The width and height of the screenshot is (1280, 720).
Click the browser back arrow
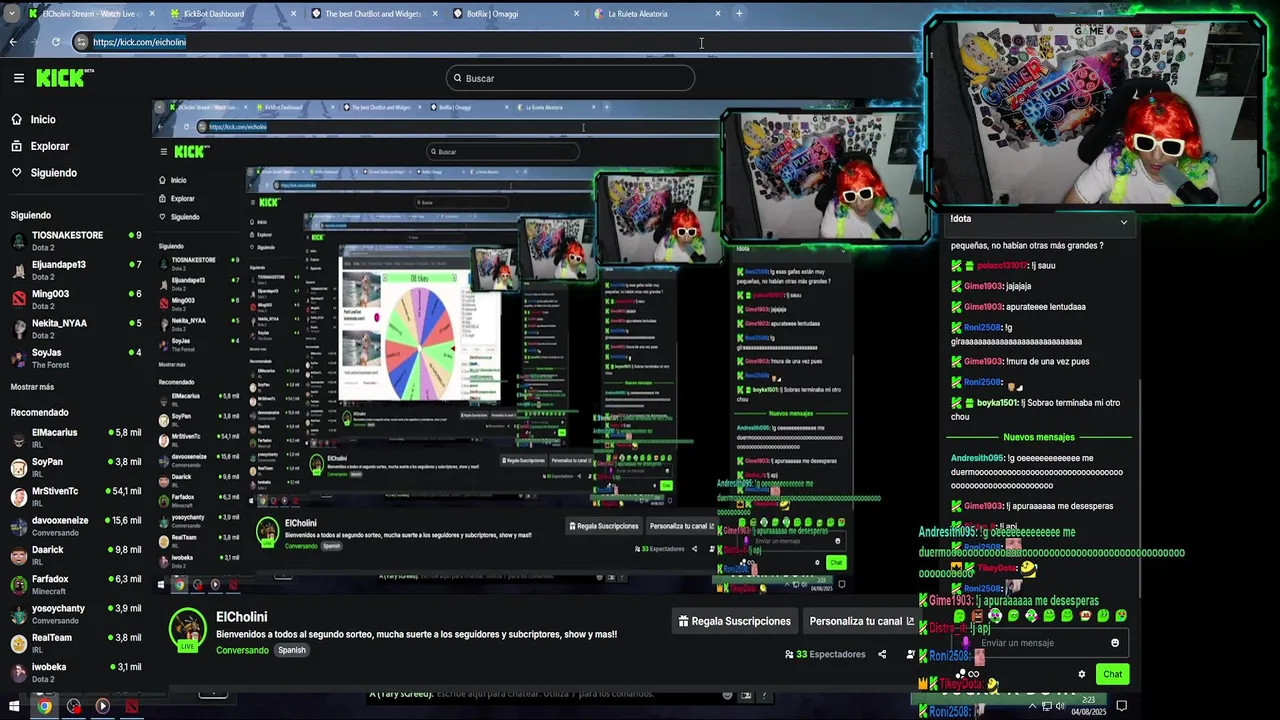(13, 42)
